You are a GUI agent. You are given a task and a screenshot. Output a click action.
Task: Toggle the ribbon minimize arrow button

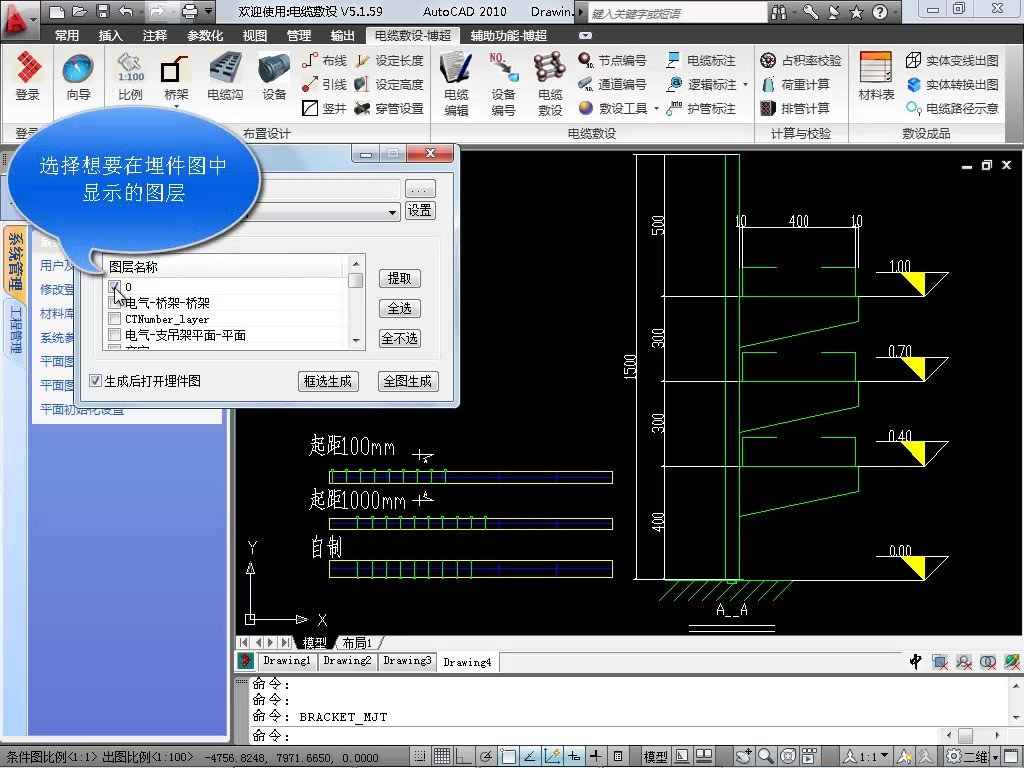coord(585,35)
